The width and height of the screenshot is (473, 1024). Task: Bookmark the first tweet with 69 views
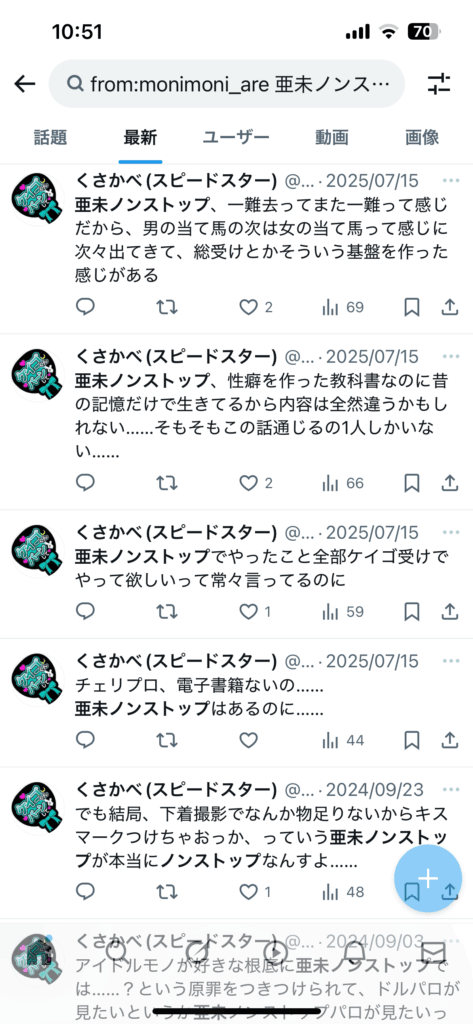[412, 307]
